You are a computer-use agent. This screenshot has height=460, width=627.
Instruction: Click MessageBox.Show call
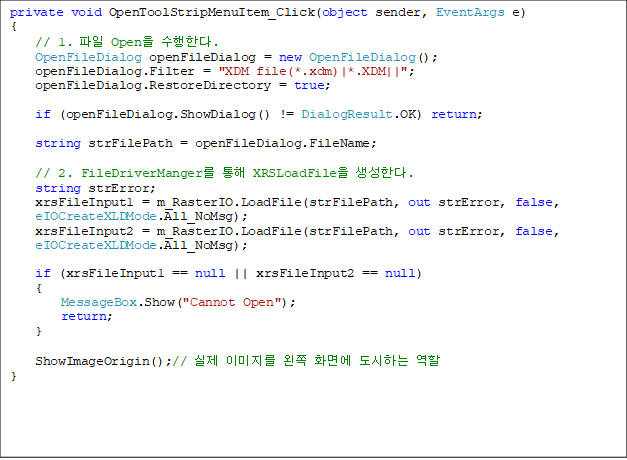coord(178,302)
